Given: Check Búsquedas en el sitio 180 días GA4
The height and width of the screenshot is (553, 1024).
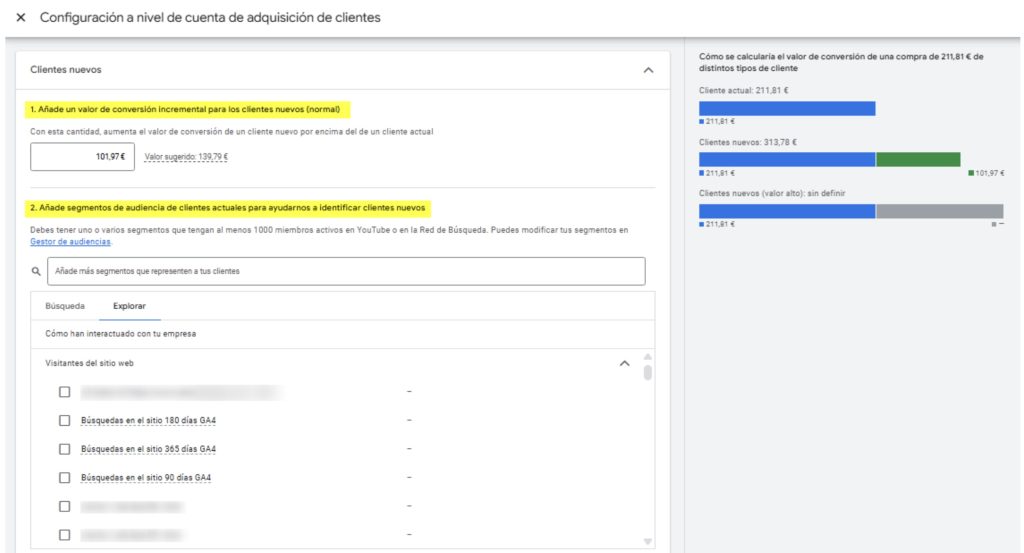Looking at the screenshot, I should point(65,420).
